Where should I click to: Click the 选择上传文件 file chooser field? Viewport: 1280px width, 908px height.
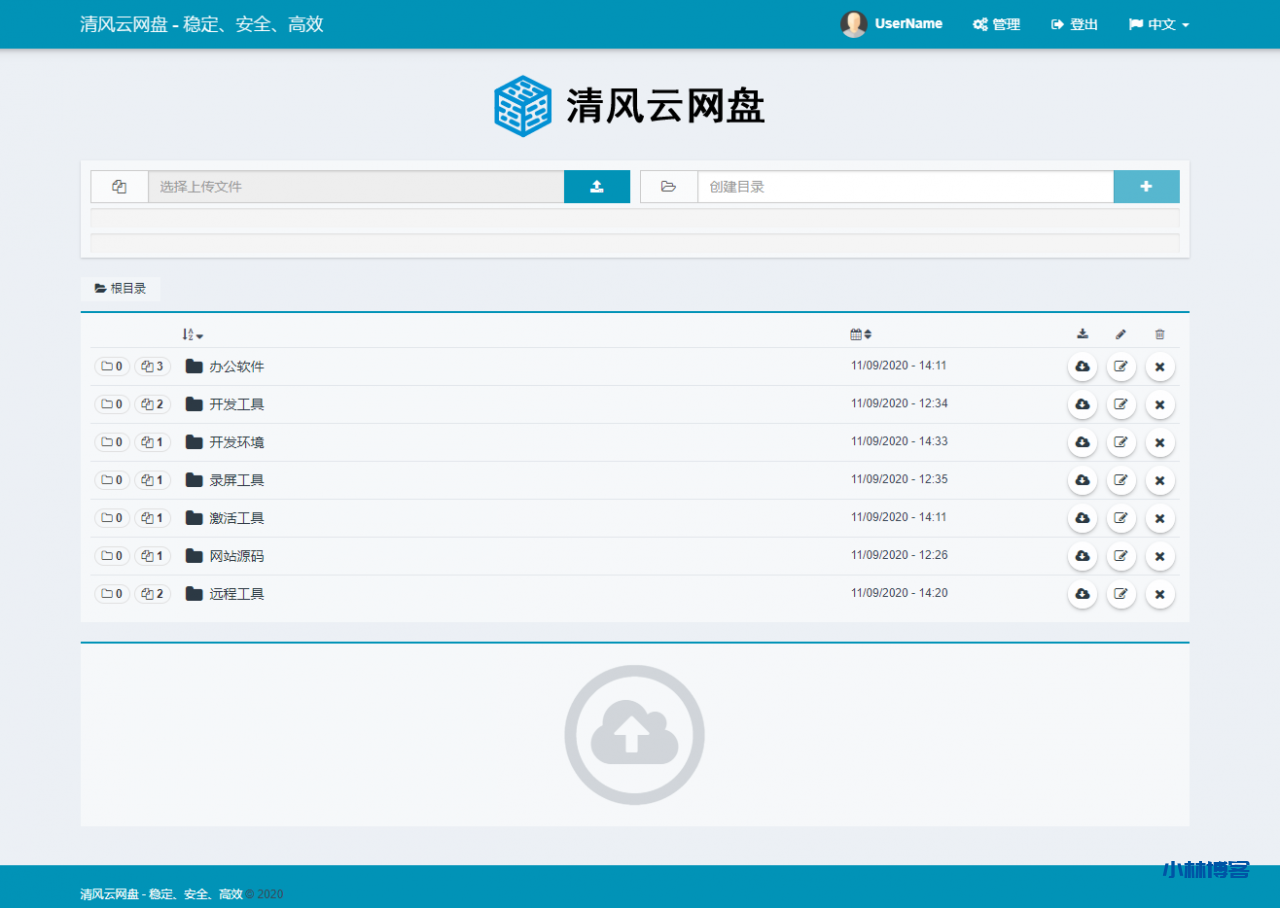tap(355, 187)
